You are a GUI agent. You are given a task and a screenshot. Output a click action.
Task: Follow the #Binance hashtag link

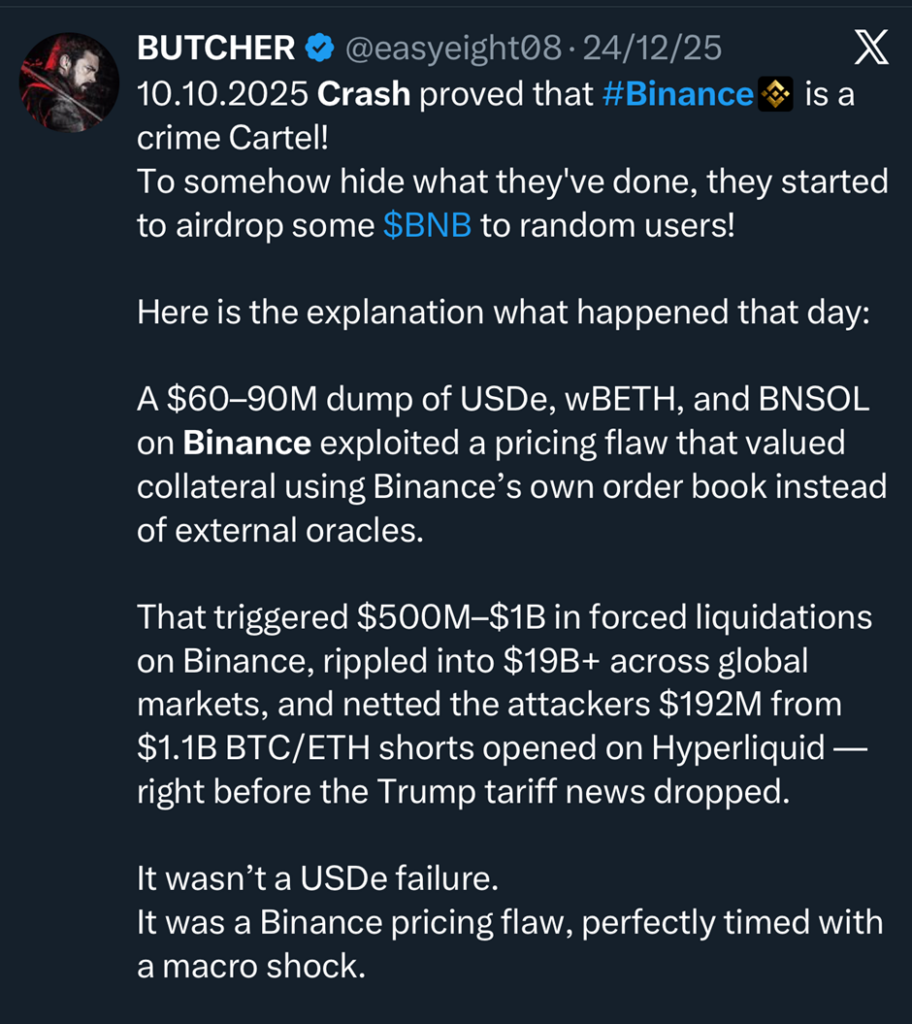tap(679, 94)
